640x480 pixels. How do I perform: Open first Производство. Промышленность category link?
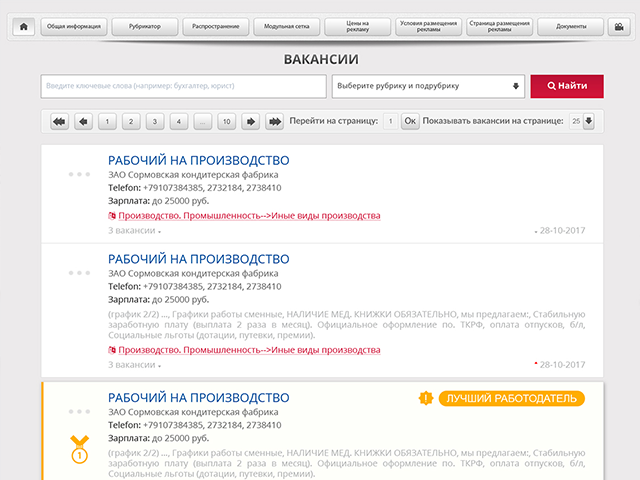[249, 216]
